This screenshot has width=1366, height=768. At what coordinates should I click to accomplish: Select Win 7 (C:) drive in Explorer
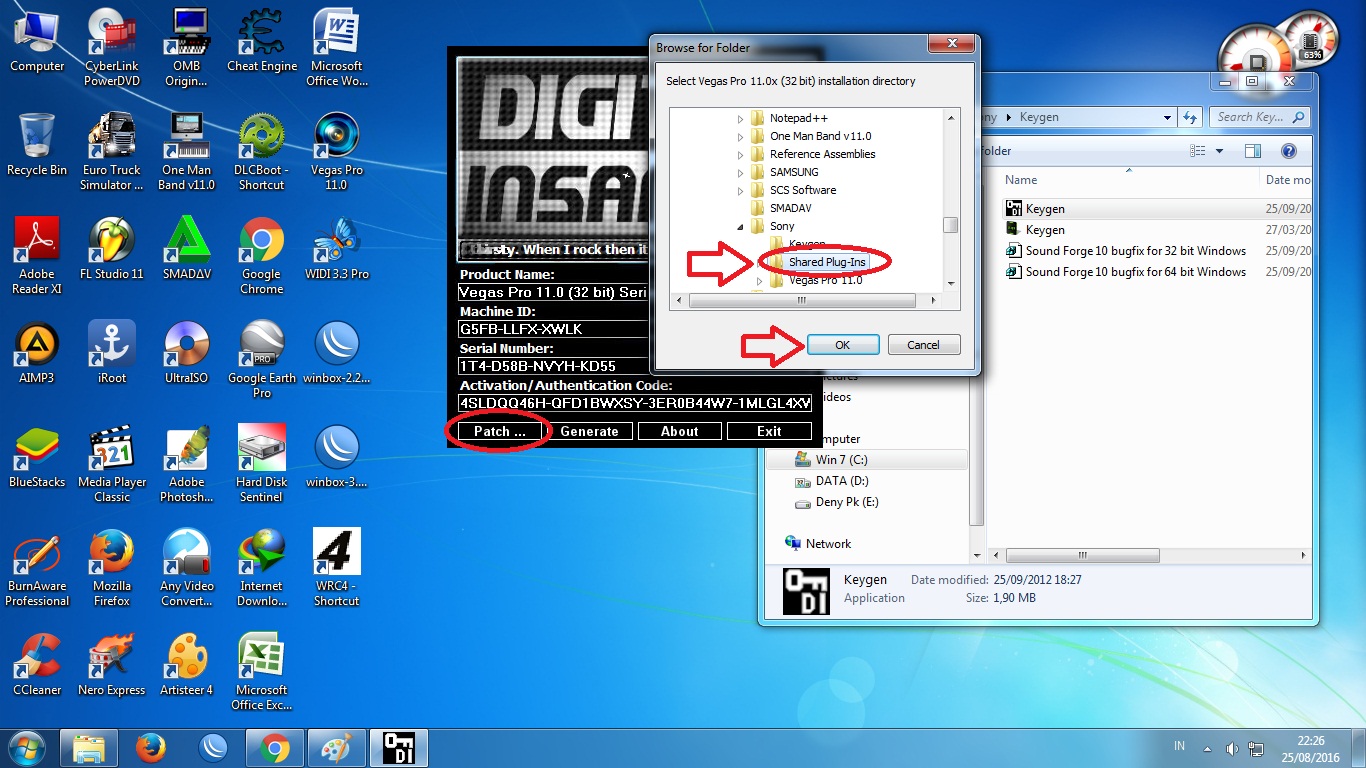click(867, 460)
